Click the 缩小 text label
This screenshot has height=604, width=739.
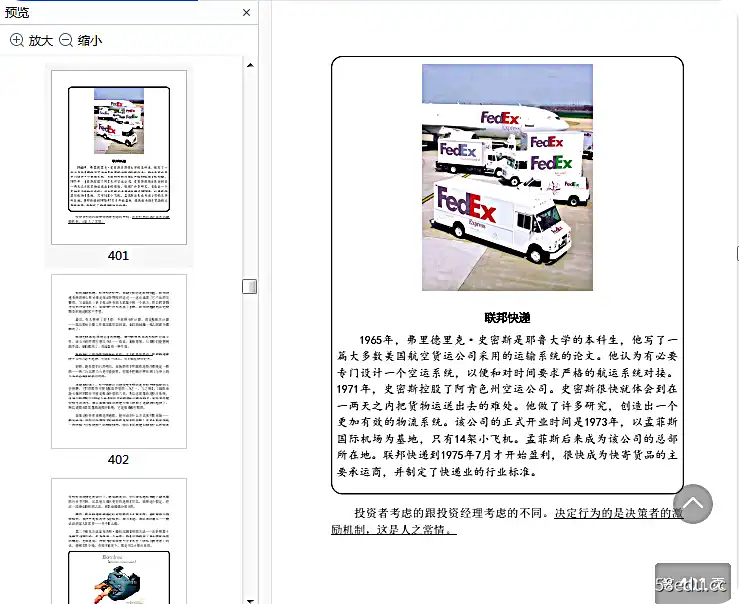click(90, 41)
